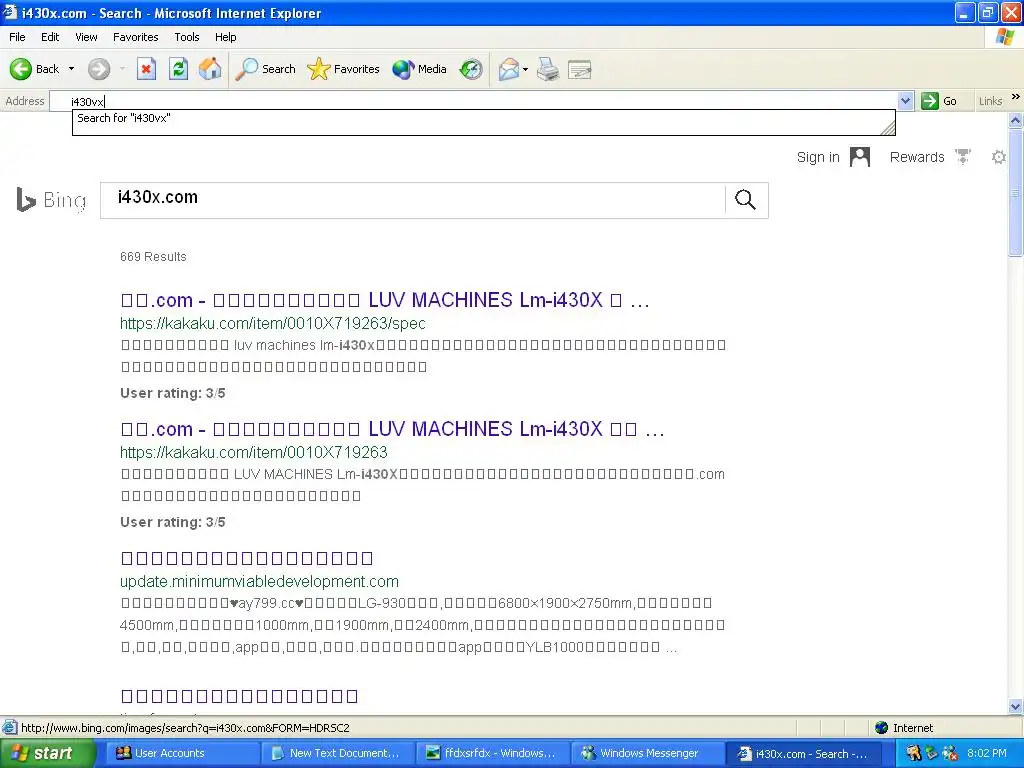Expand the Links toolbar chevron
The image size is (1024, 768).
pyautogui.click(x=1016, y=97)
